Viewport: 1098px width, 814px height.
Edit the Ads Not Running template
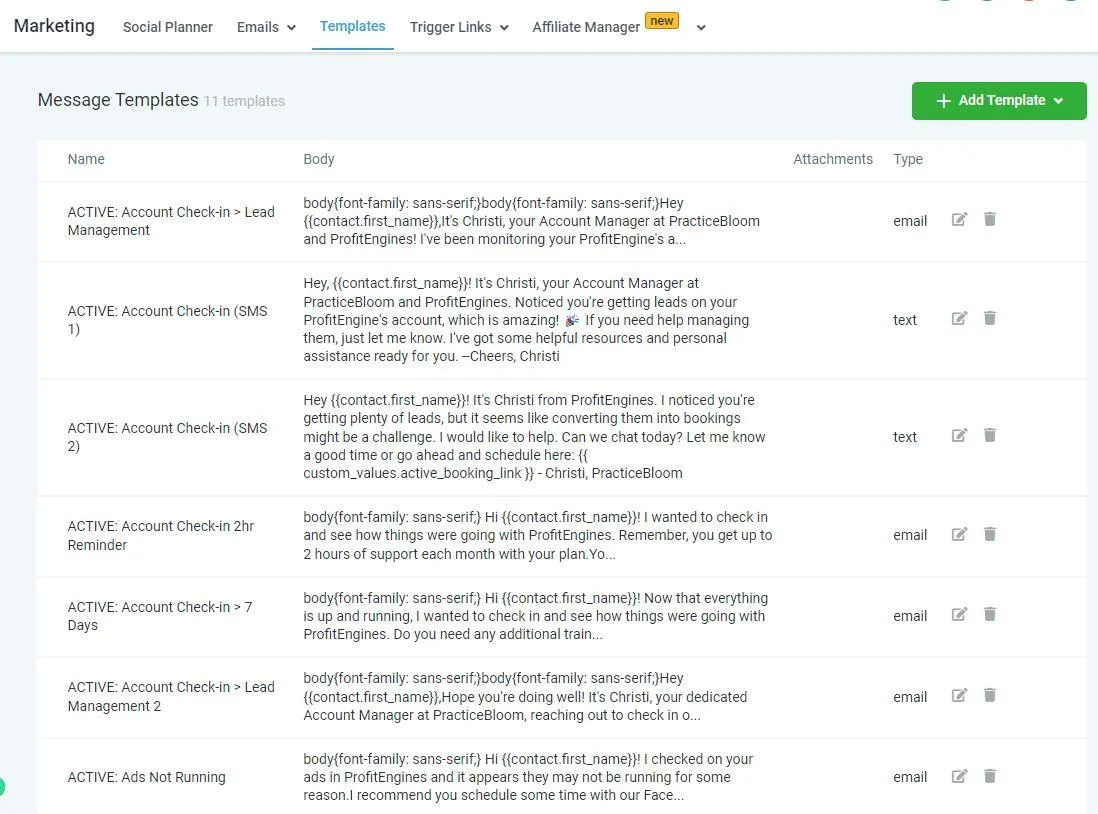pos(959,775)
